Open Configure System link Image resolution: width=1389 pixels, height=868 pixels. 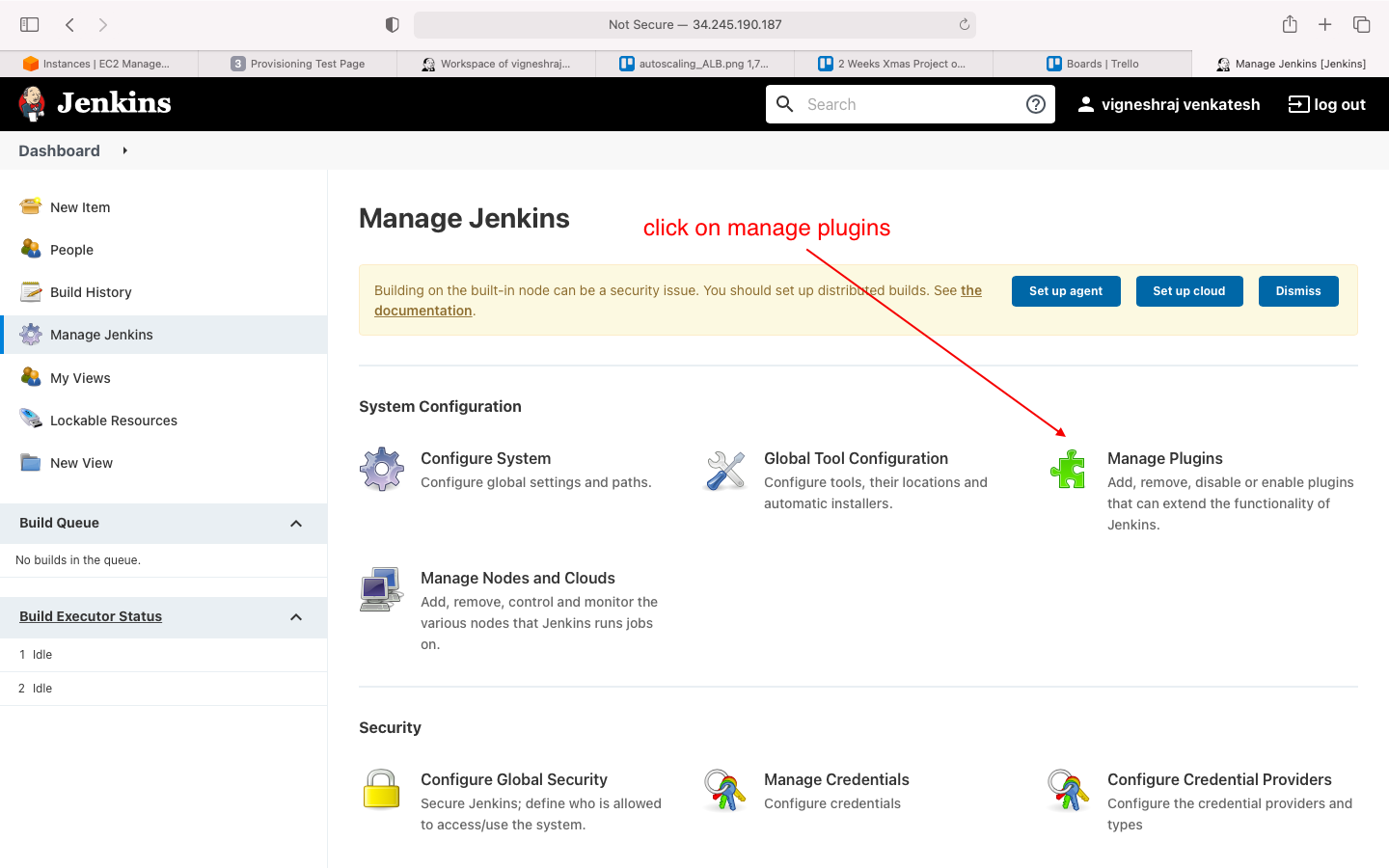coord(486,458)
